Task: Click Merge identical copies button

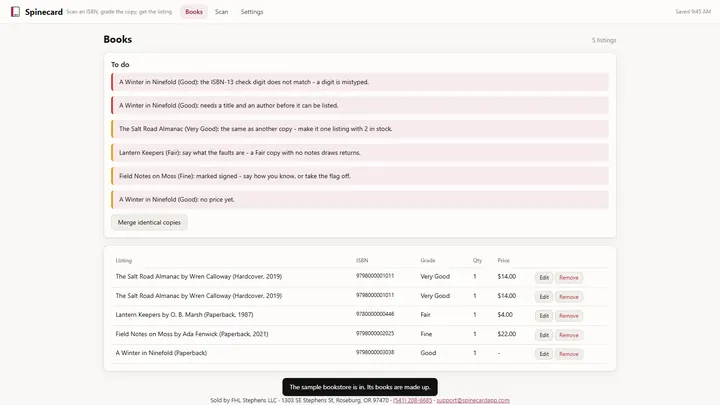Action: point(149,222)
